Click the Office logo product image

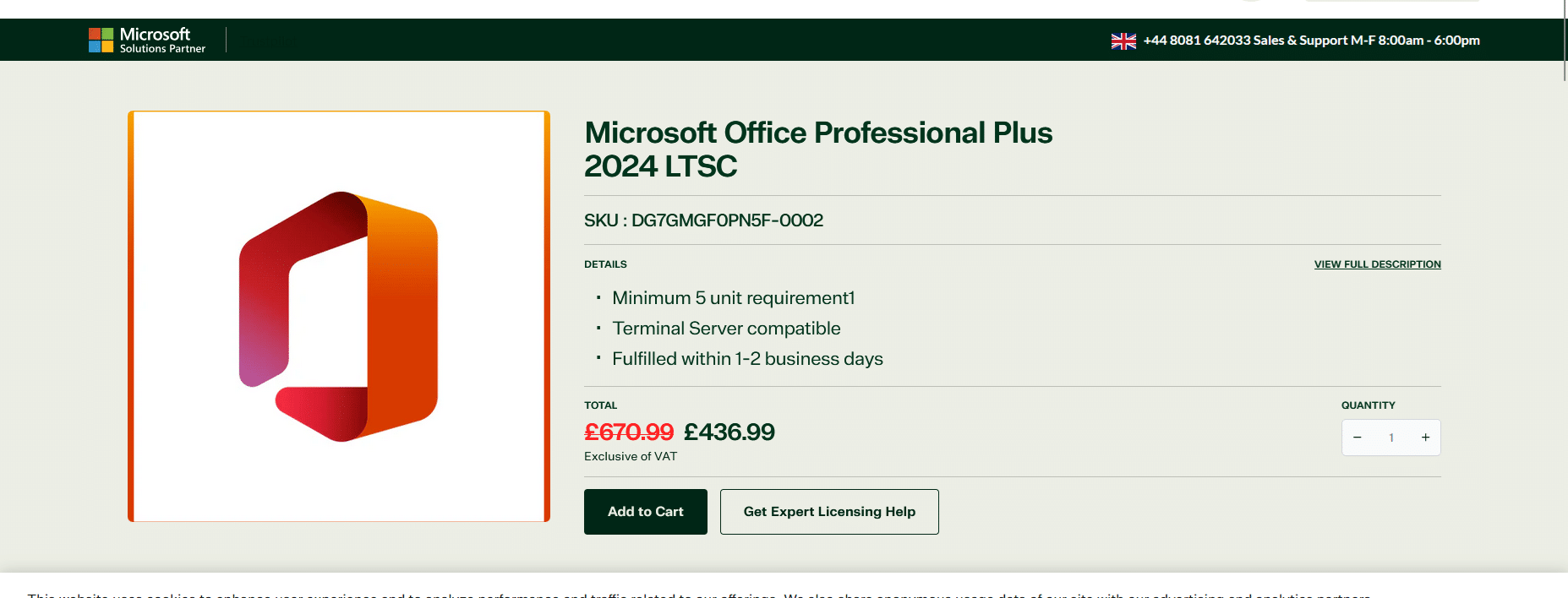339,316
